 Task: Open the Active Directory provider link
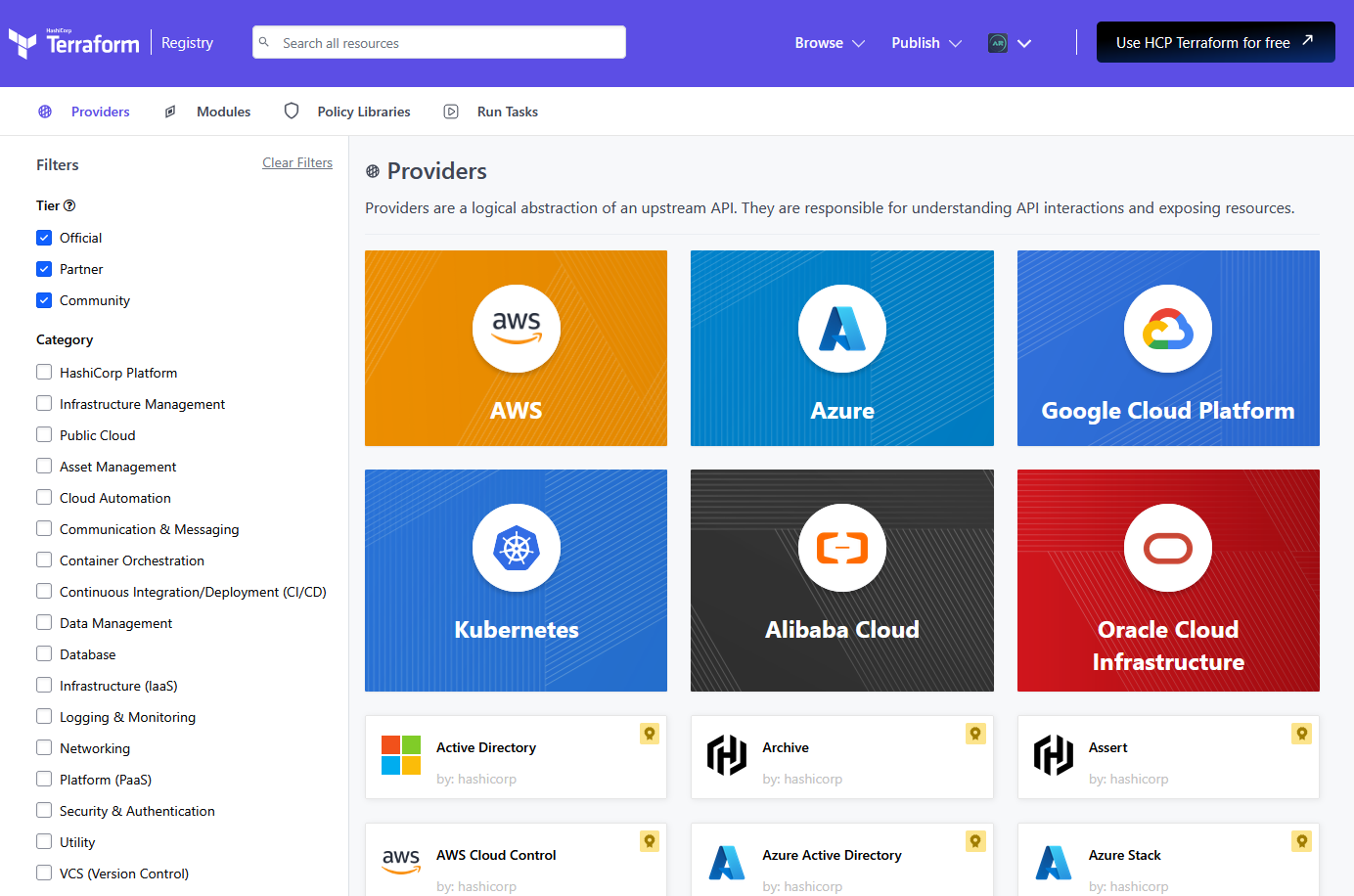click(486, 747)
